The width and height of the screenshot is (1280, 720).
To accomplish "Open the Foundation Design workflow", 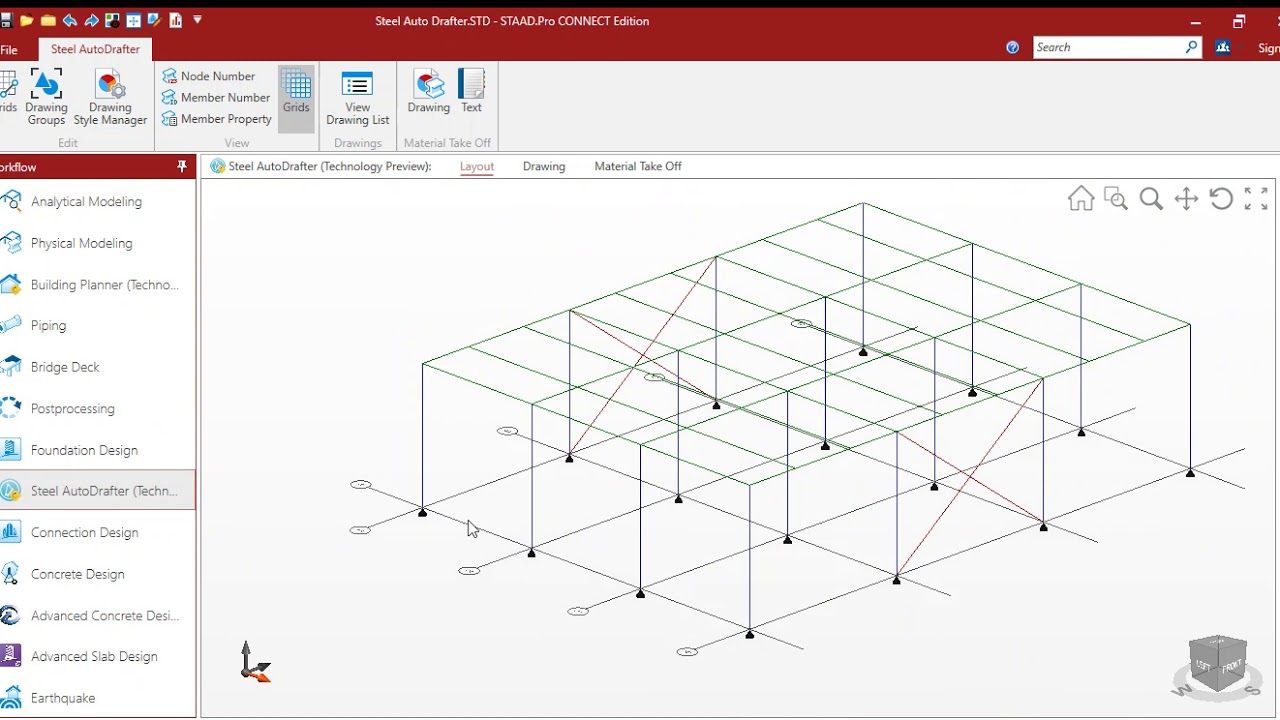I will [98, 450].
